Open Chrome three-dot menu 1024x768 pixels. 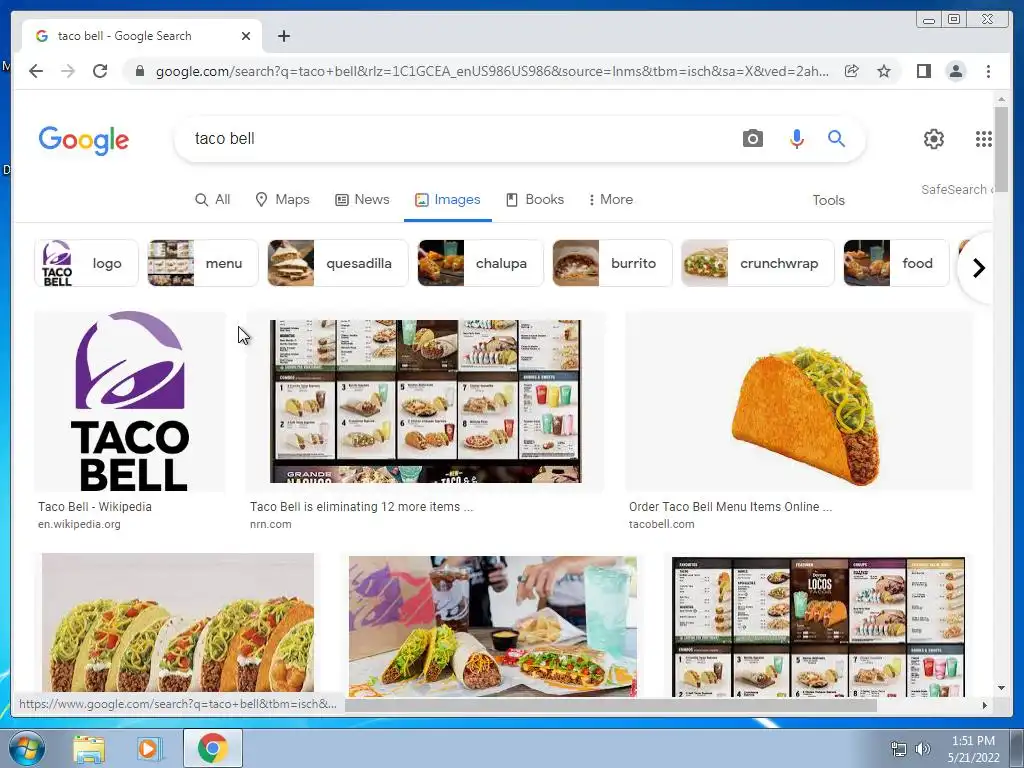(x=988, y=71)
